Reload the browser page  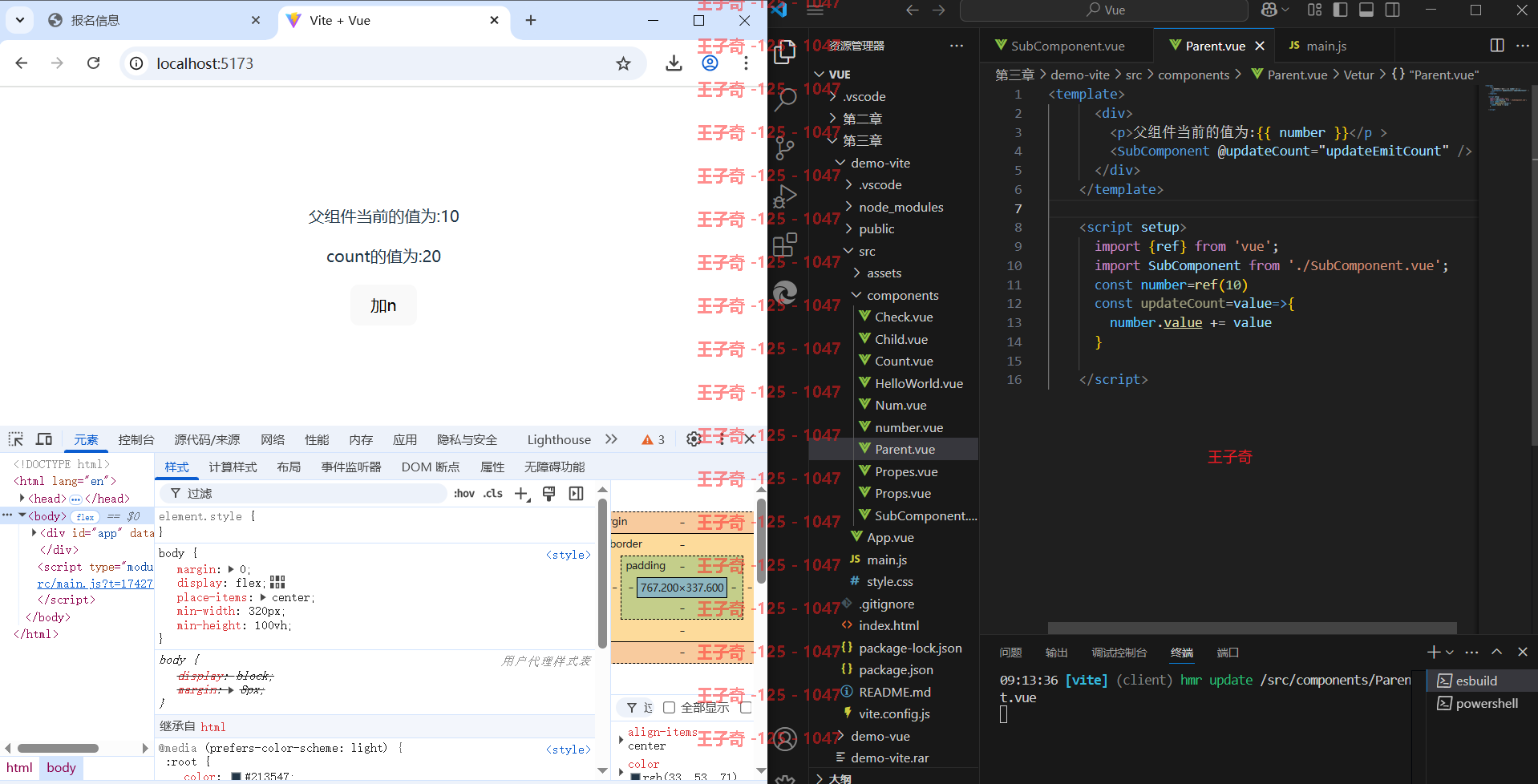pyautogui.click(x=94, y=63)
